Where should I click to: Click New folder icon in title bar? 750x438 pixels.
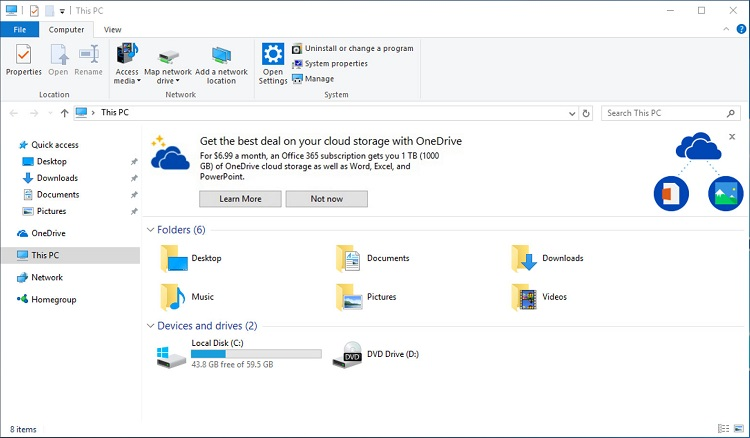pos(49,11)
